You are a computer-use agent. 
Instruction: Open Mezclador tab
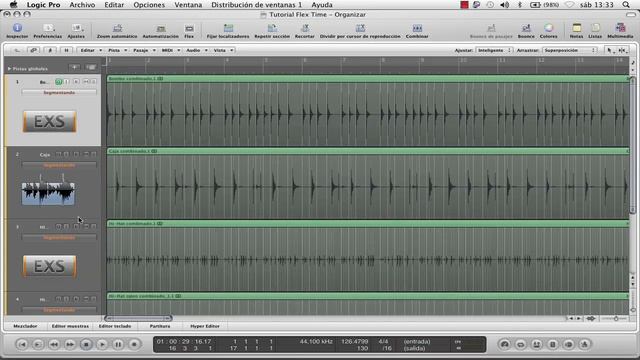[25, 326]
